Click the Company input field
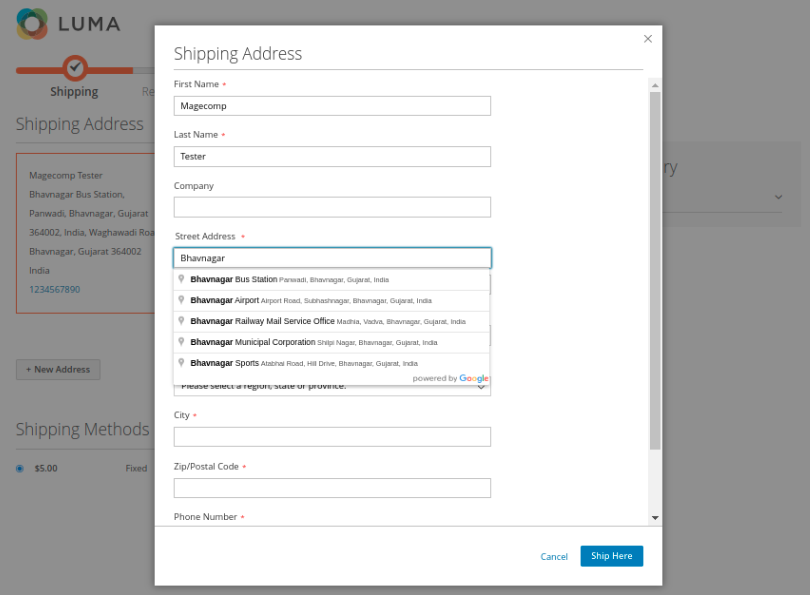 pyautogui.click(x=332, y=207)
